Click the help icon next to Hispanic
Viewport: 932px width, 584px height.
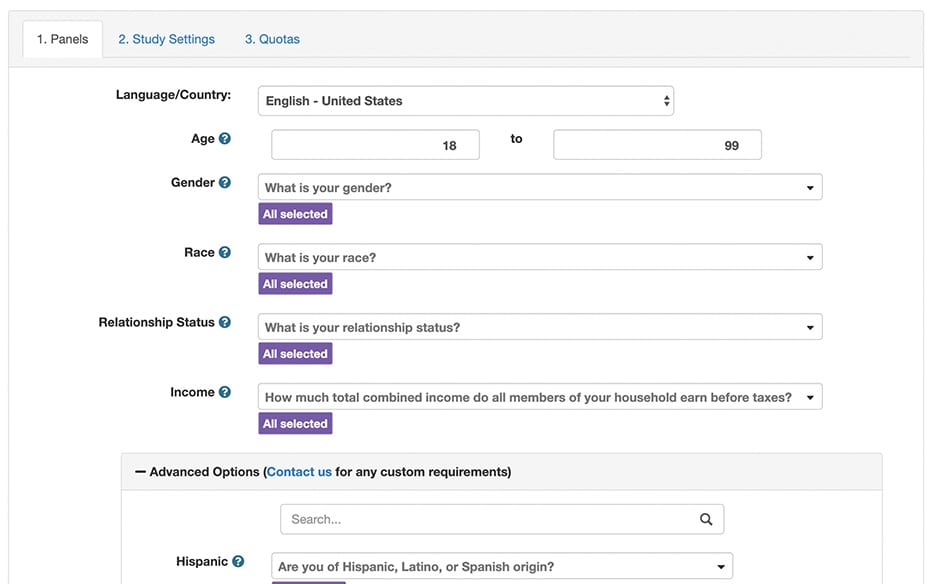238,562
